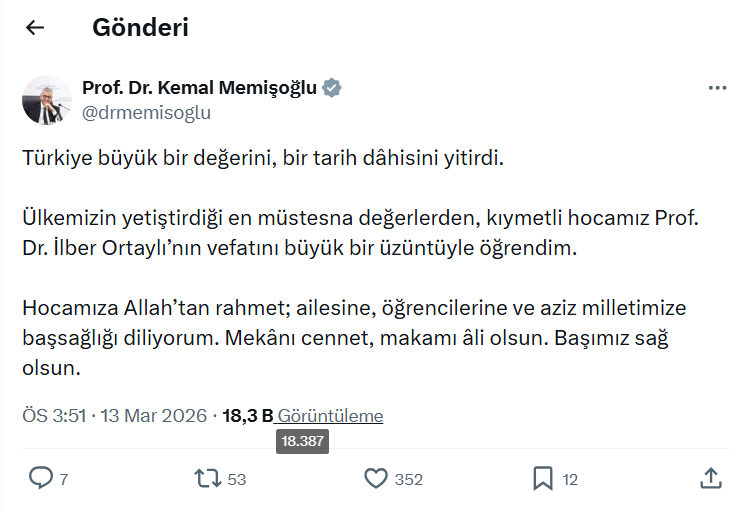Go back using the left arrow

point(35,28)
